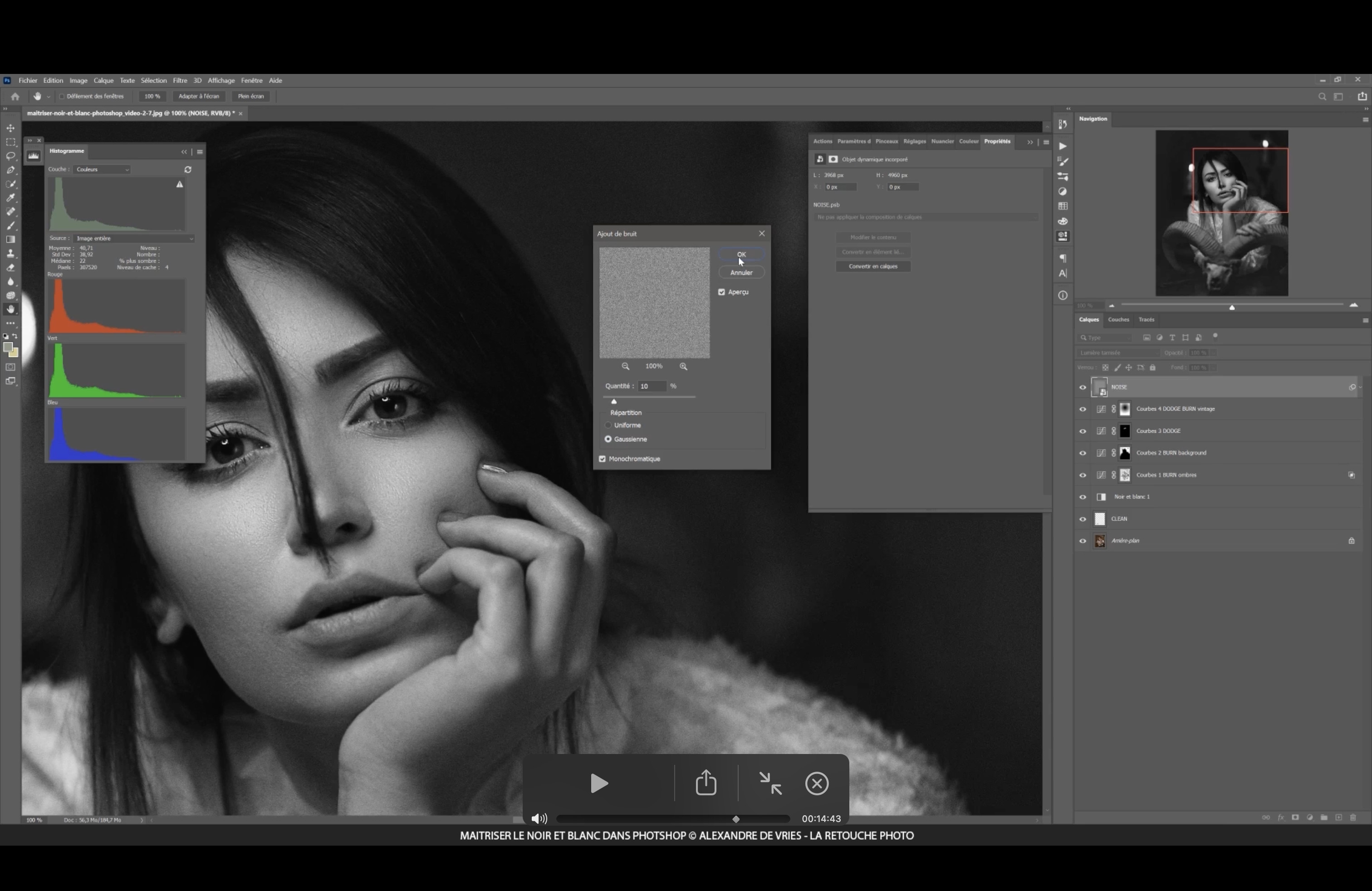Zoom out the noise preview

626,367
